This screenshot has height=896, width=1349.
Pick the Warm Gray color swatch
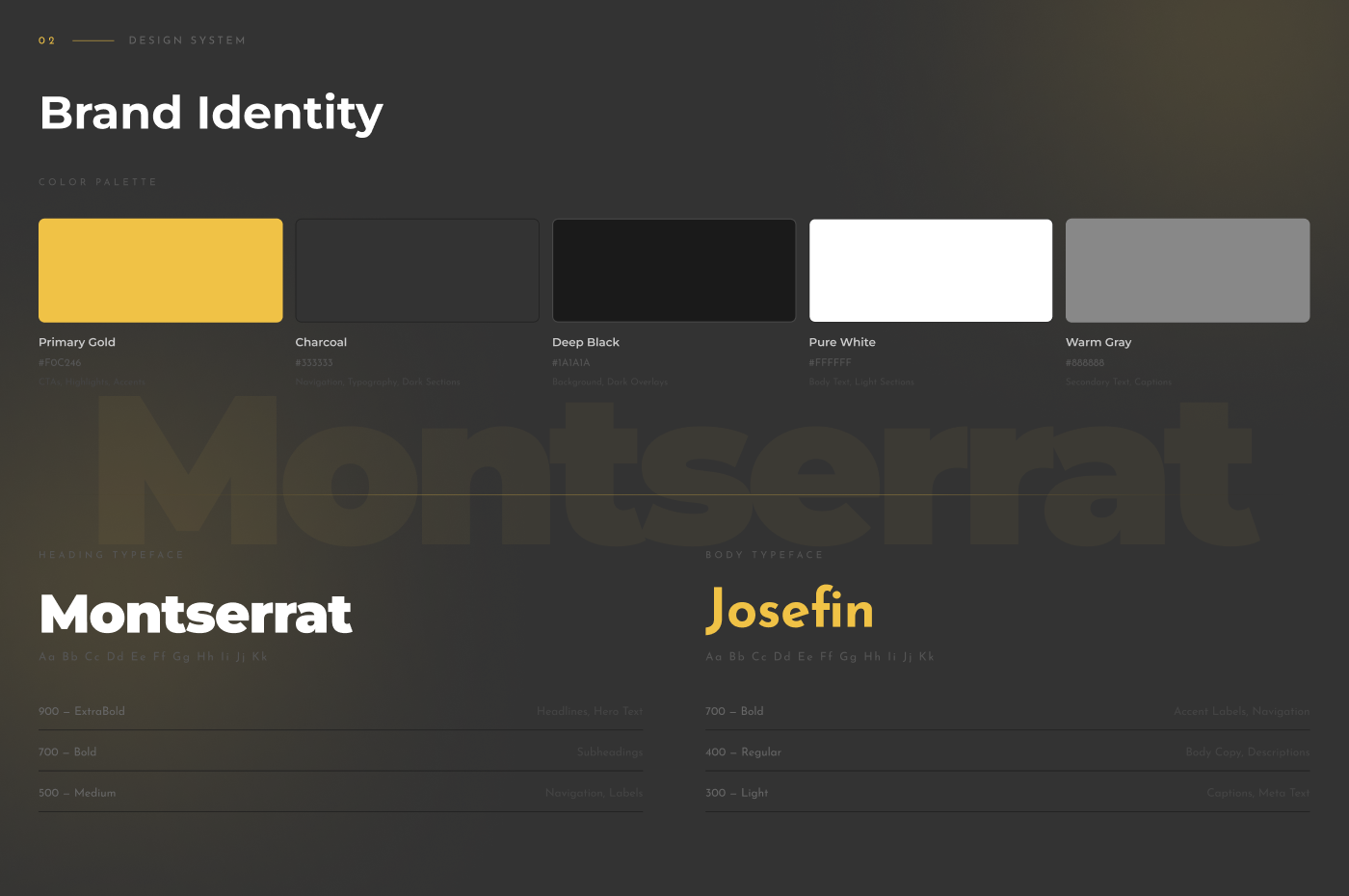(1188, 271)
